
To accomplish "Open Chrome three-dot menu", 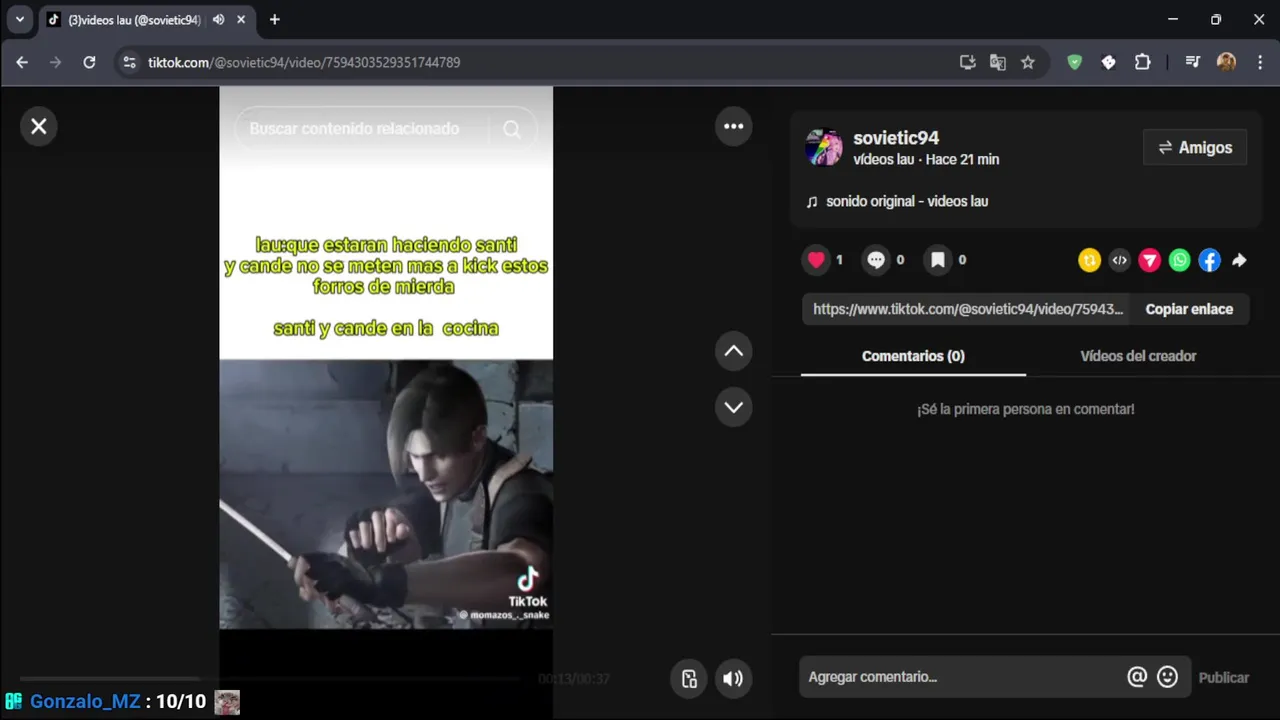I will click(1258, 62).
